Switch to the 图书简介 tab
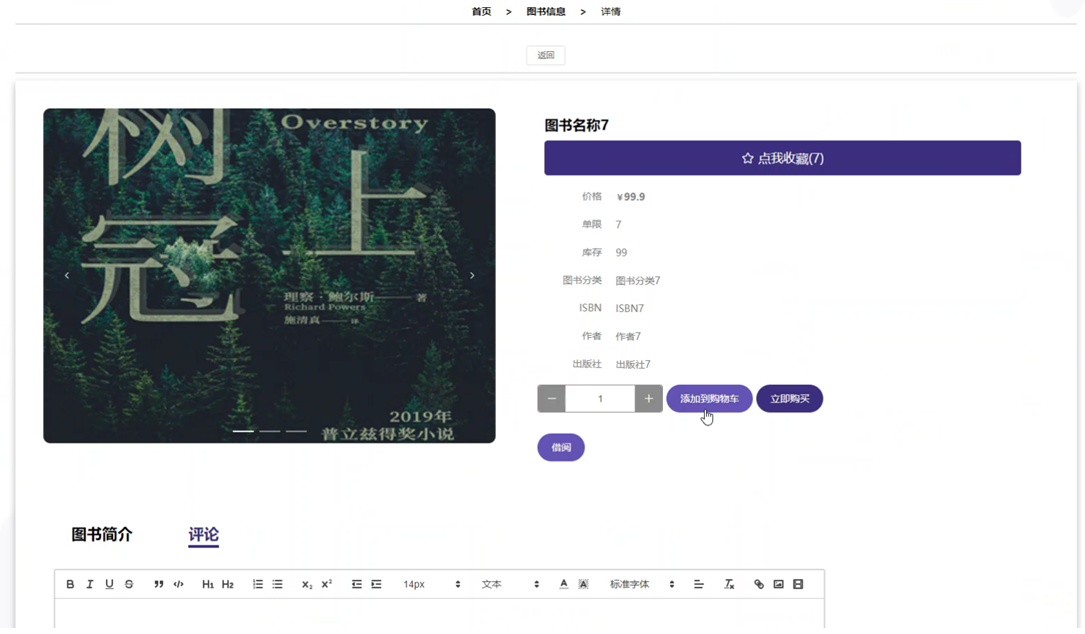This screenshot has width=1085, height=634. coord(102,534)
